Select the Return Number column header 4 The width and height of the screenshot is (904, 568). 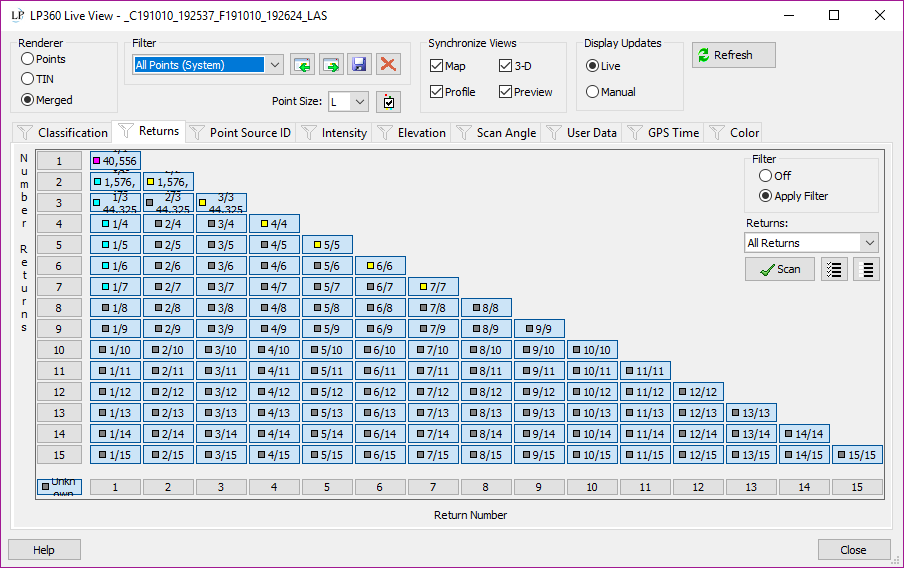click(274, 487)
